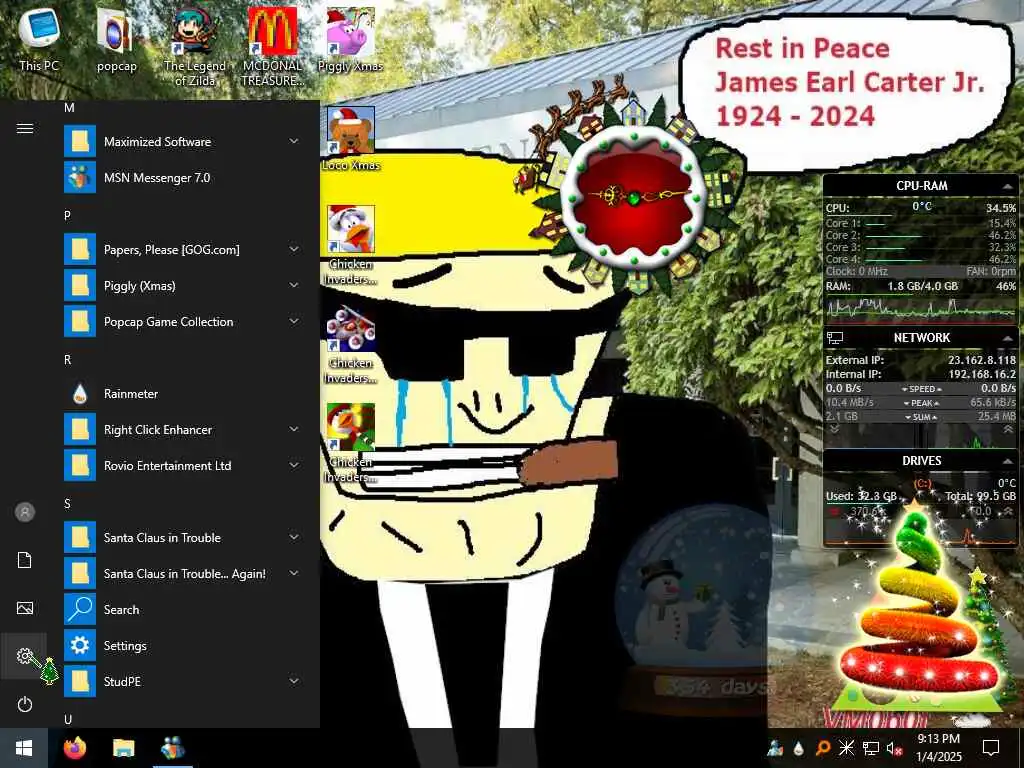Click the Internal IP value 192.168.16.2
The width and height of the screenshot is (1024, 768).
[982, 374]
